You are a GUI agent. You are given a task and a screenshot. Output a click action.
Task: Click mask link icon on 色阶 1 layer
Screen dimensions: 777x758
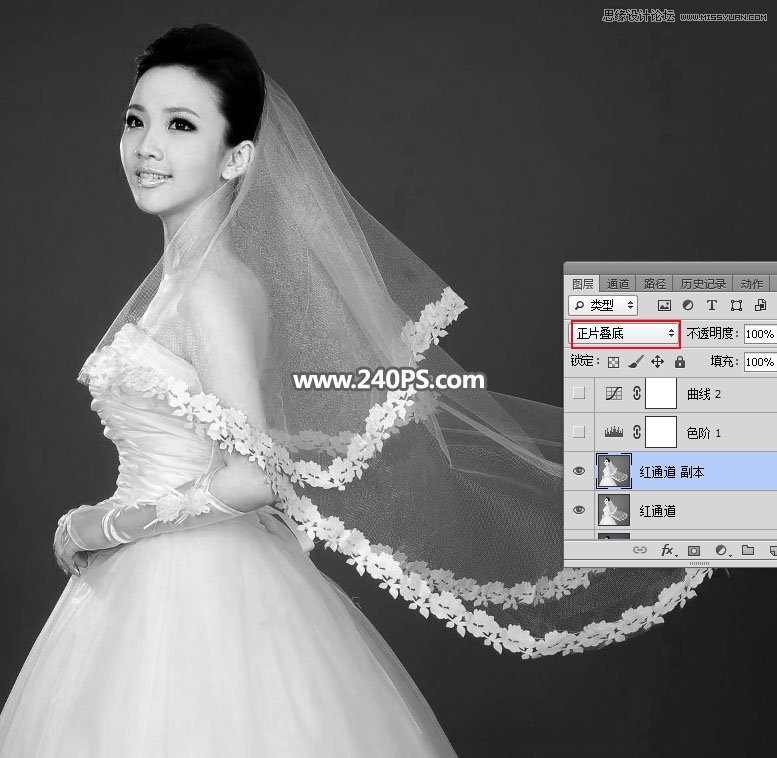pyautogui.click(x=637, y=432)
